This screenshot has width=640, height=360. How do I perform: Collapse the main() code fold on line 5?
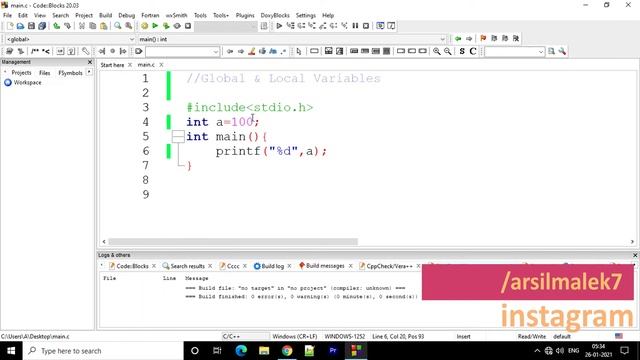click(178, 136)
